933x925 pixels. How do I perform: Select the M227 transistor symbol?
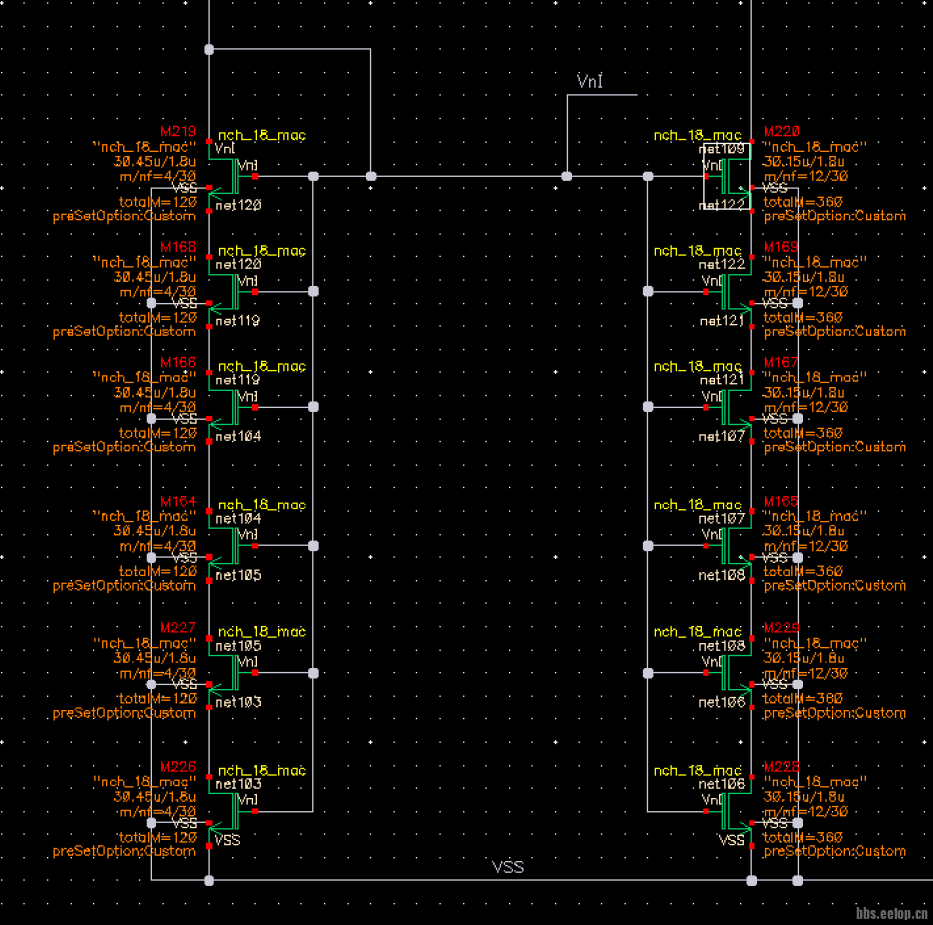coord(228,673)
